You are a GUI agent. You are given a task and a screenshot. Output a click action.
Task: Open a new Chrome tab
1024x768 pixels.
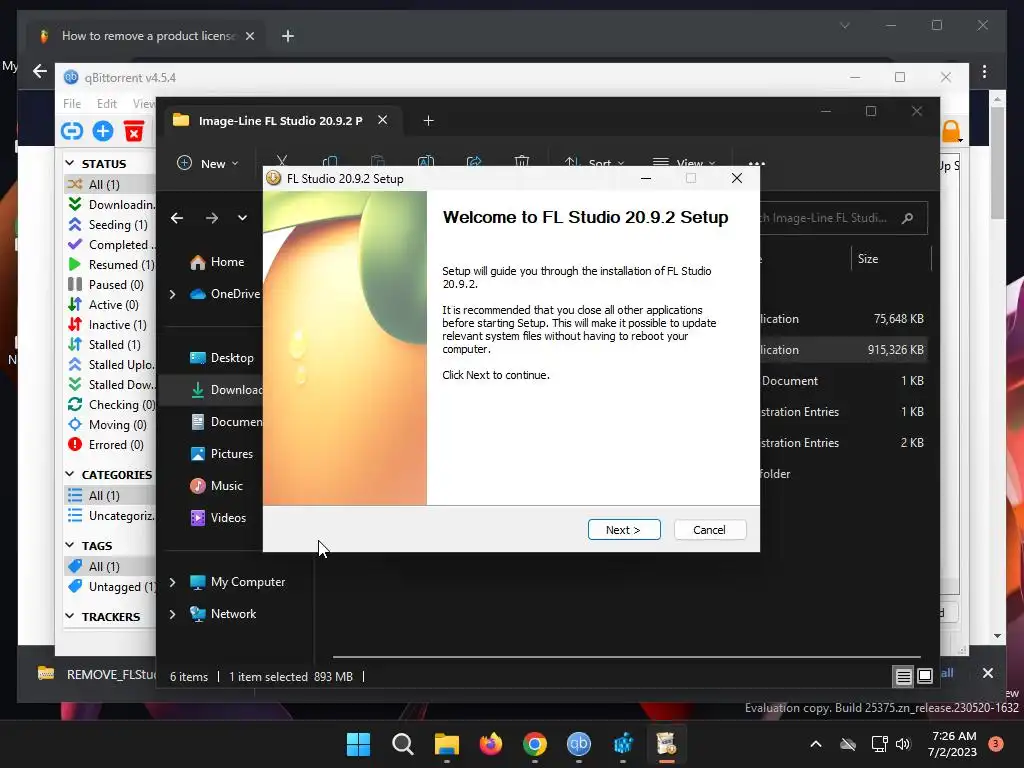click(288, 36)
